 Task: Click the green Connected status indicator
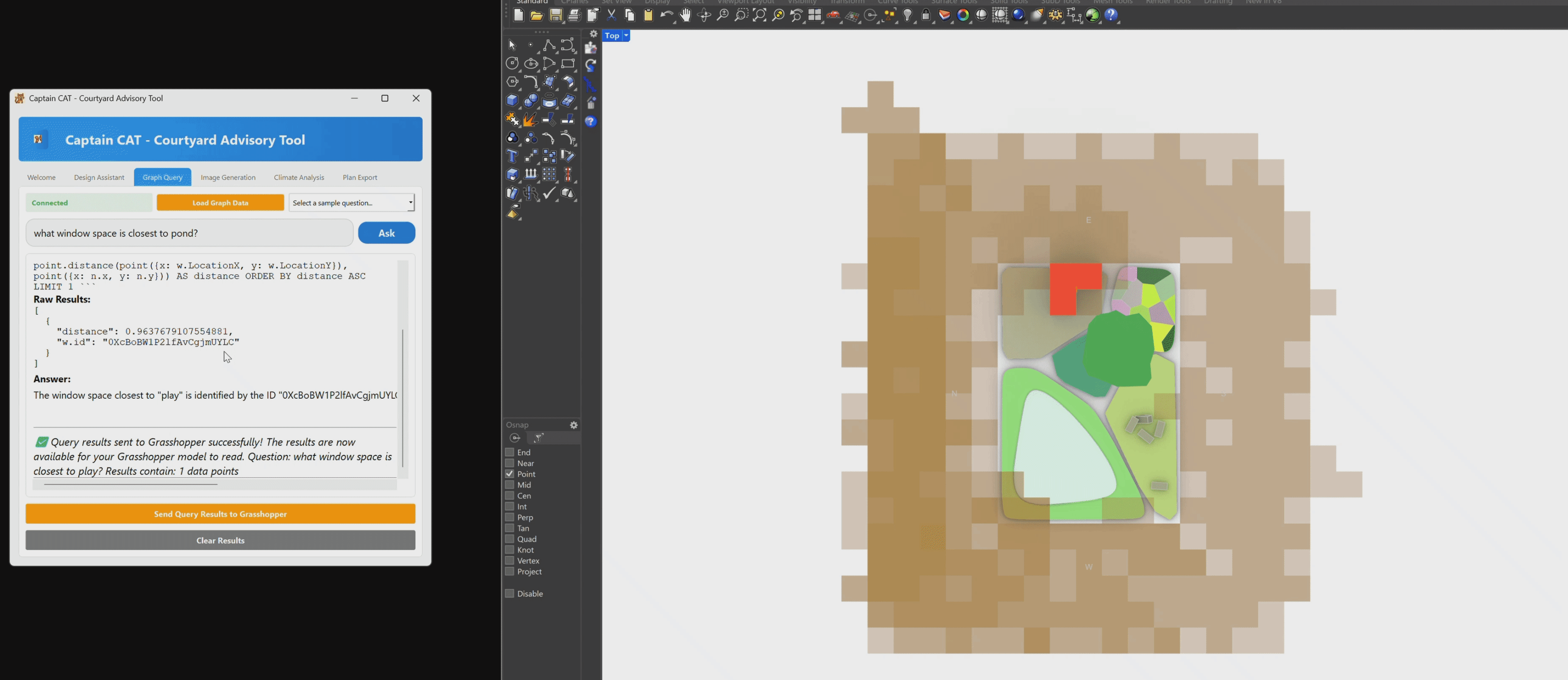tap(89, 203)
